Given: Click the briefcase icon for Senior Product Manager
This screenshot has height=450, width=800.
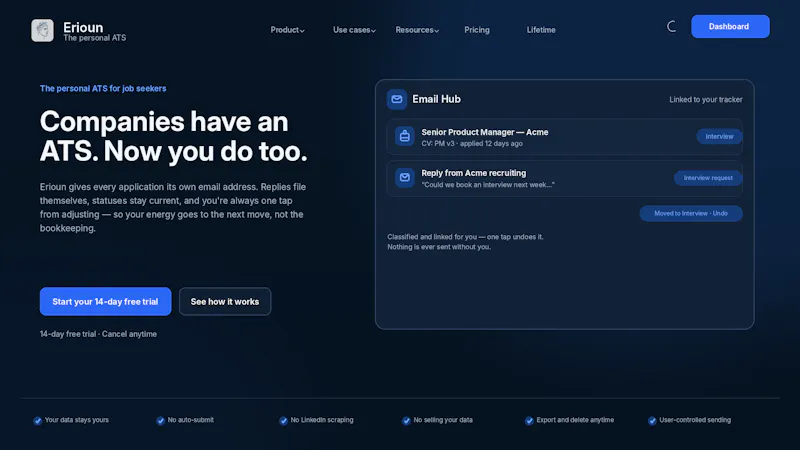Looking at the screenshot, I should (x=405, y=136).
